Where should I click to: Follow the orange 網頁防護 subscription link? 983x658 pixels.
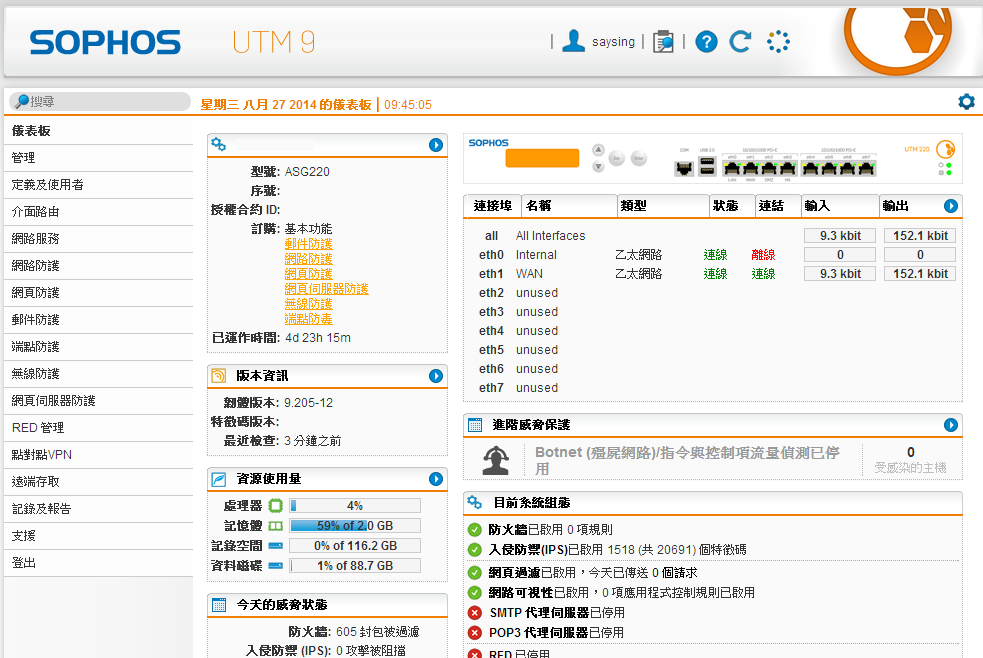(x=308, y=274)
